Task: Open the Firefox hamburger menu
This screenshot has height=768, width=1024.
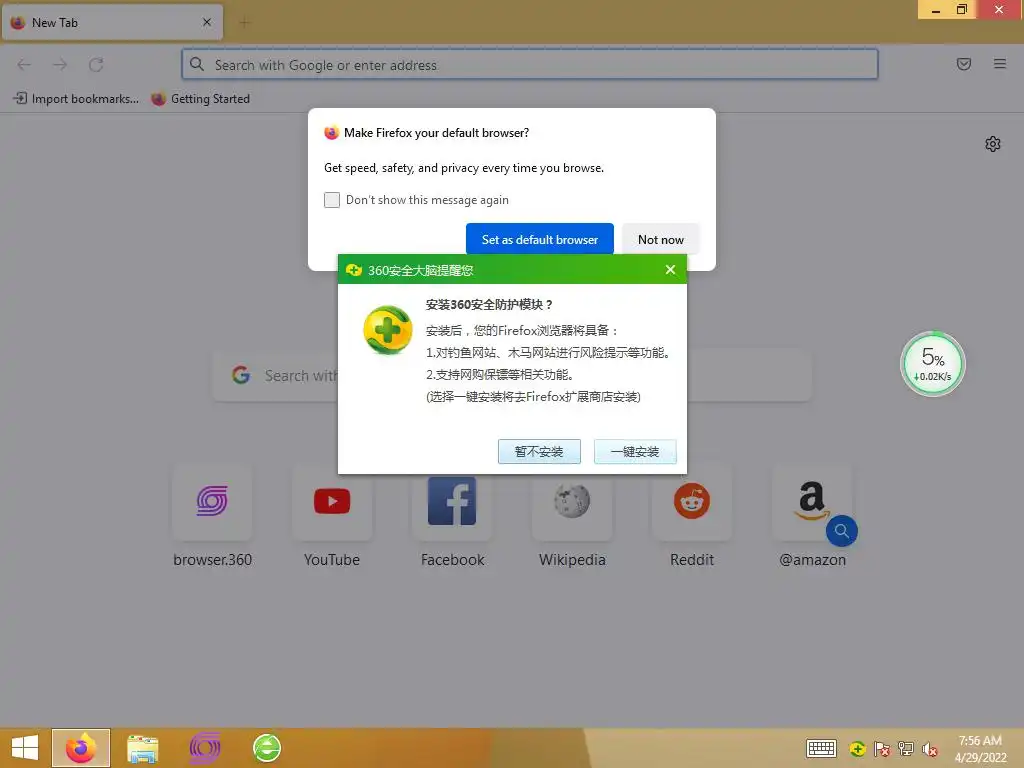Action: click(999, 64)
